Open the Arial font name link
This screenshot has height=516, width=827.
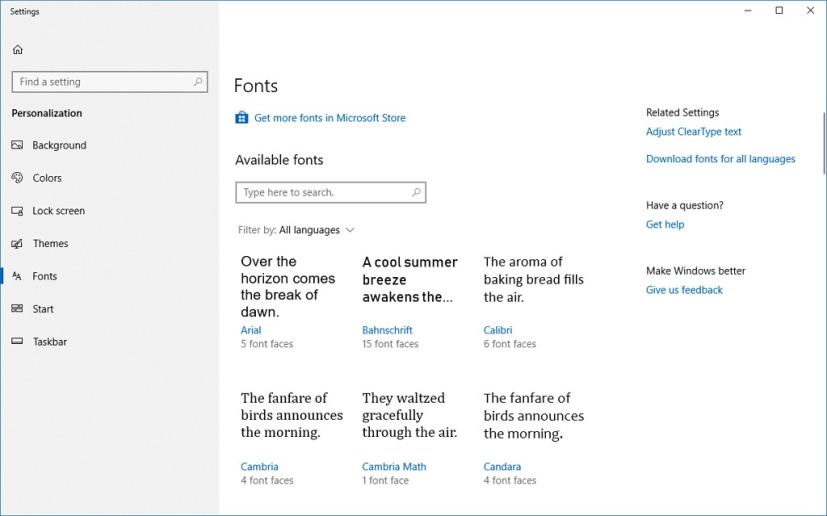(x=251, y=330)
